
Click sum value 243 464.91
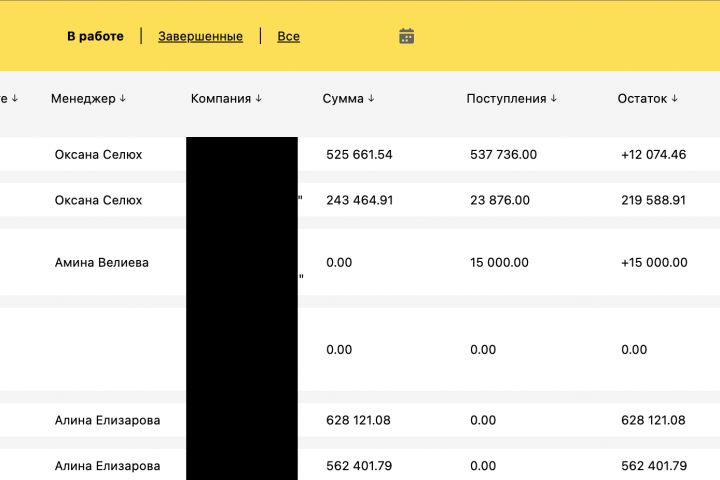click(359, 200)
